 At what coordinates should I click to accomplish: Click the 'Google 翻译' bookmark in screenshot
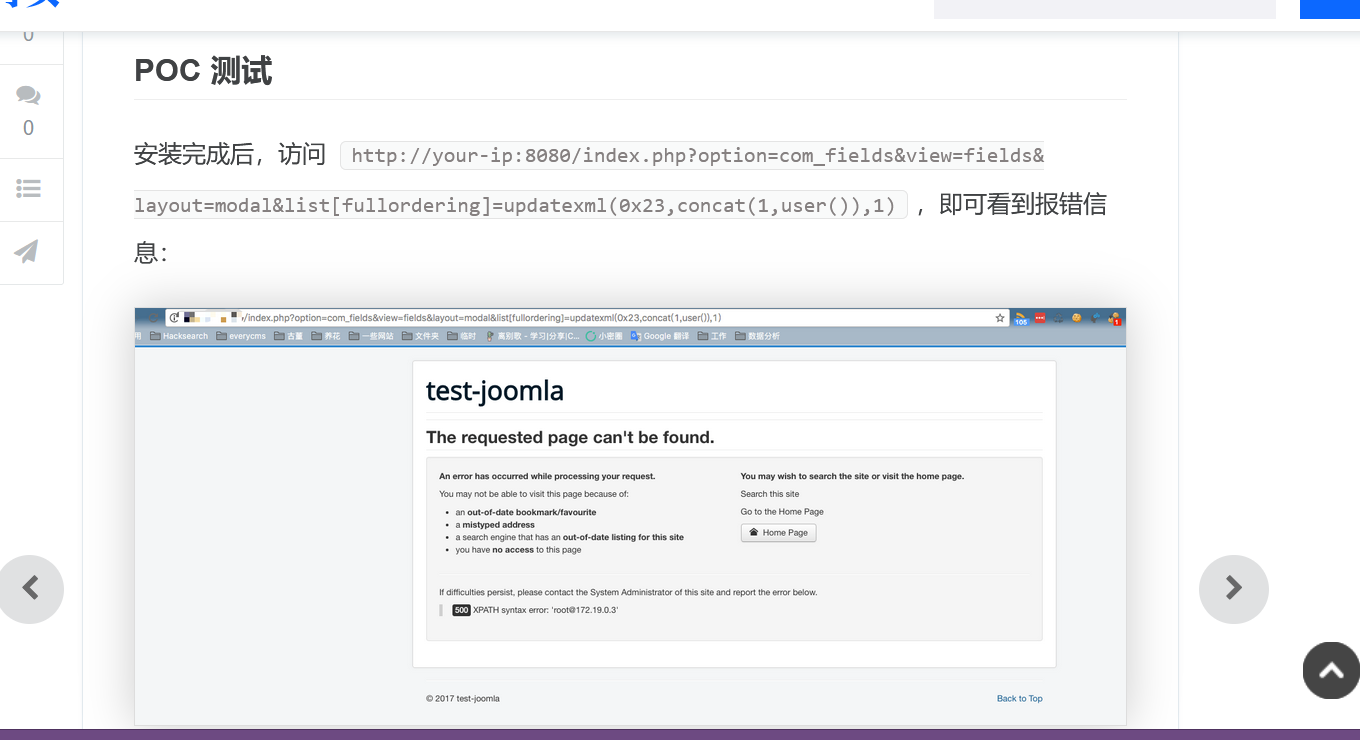[659, 336]
